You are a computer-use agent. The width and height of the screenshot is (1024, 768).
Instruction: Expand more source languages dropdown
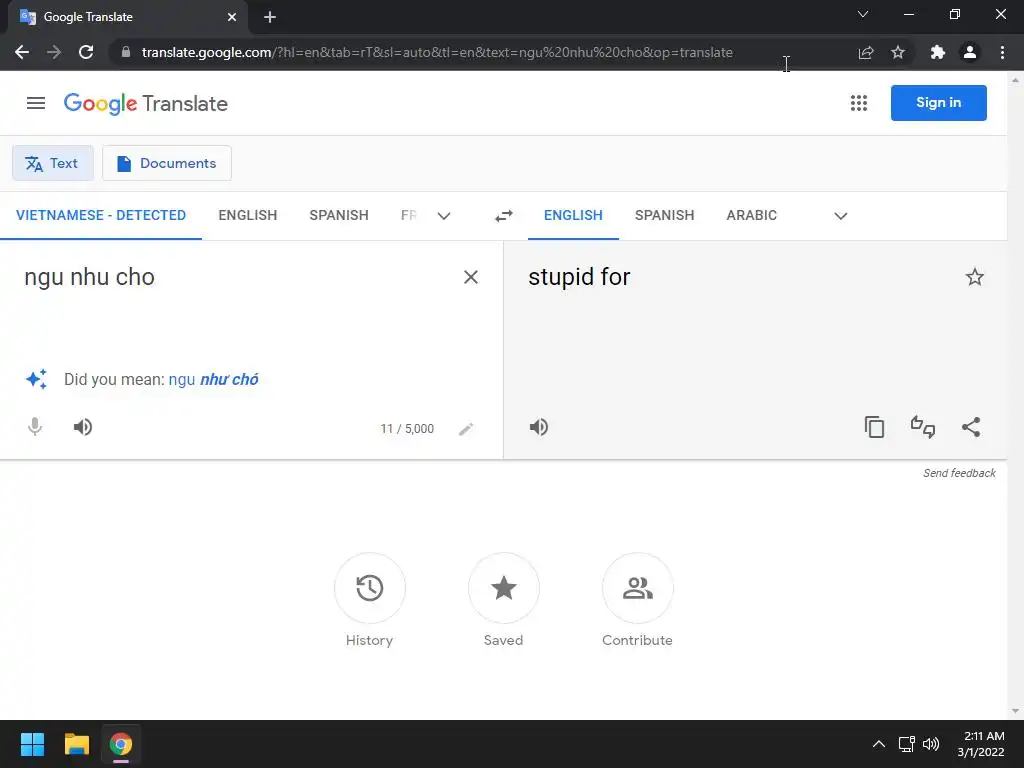pyautogui.click(x=444, y=216)
